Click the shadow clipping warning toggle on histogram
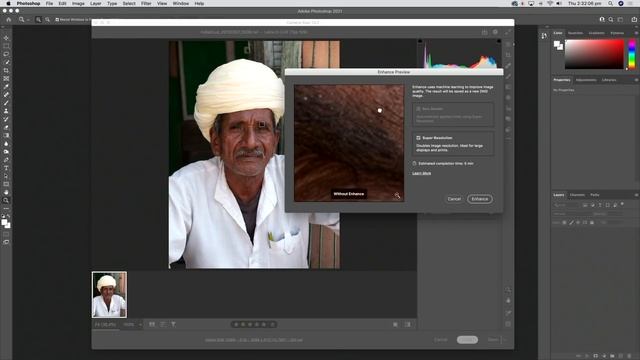The height and width of the screenshot is (360, 640). pos(420,41)
